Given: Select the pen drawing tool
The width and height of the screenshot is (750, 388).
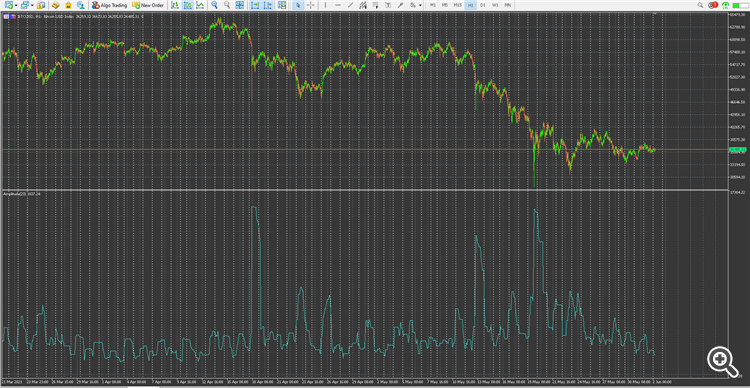Looking at the screenshot, I should click(400, 5).
